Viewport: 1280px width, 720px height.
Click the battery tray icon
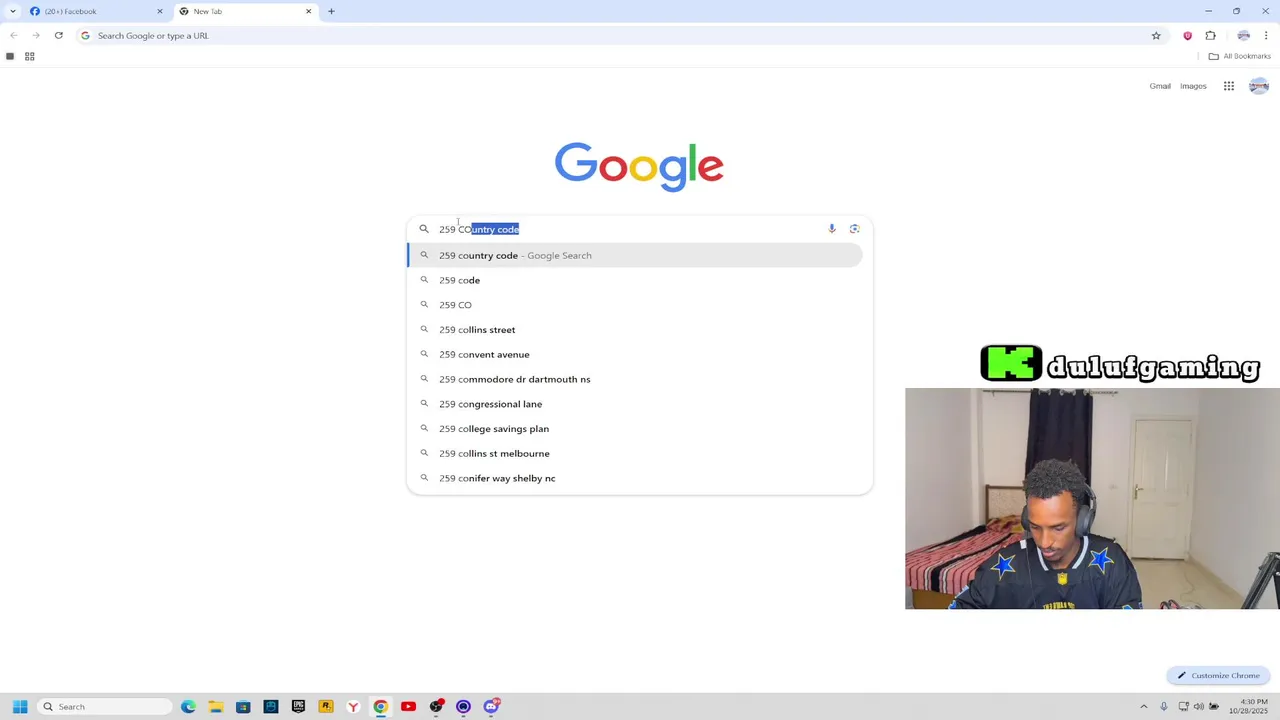[1215, 707]
